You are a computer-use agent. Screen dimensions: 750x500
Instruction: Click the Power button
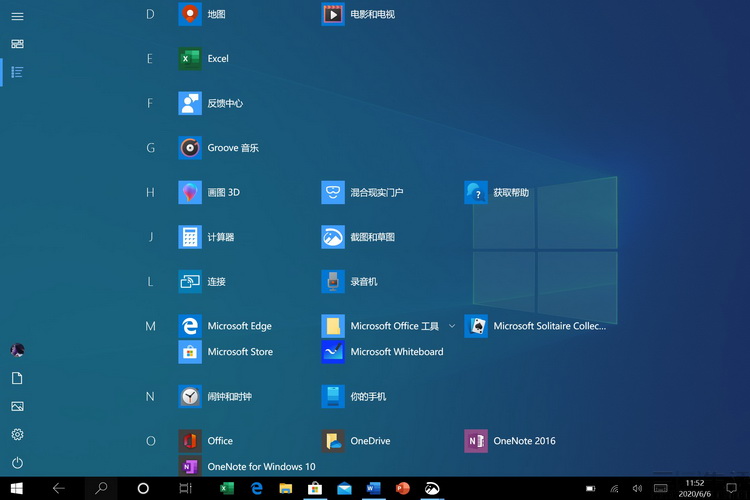17,463
